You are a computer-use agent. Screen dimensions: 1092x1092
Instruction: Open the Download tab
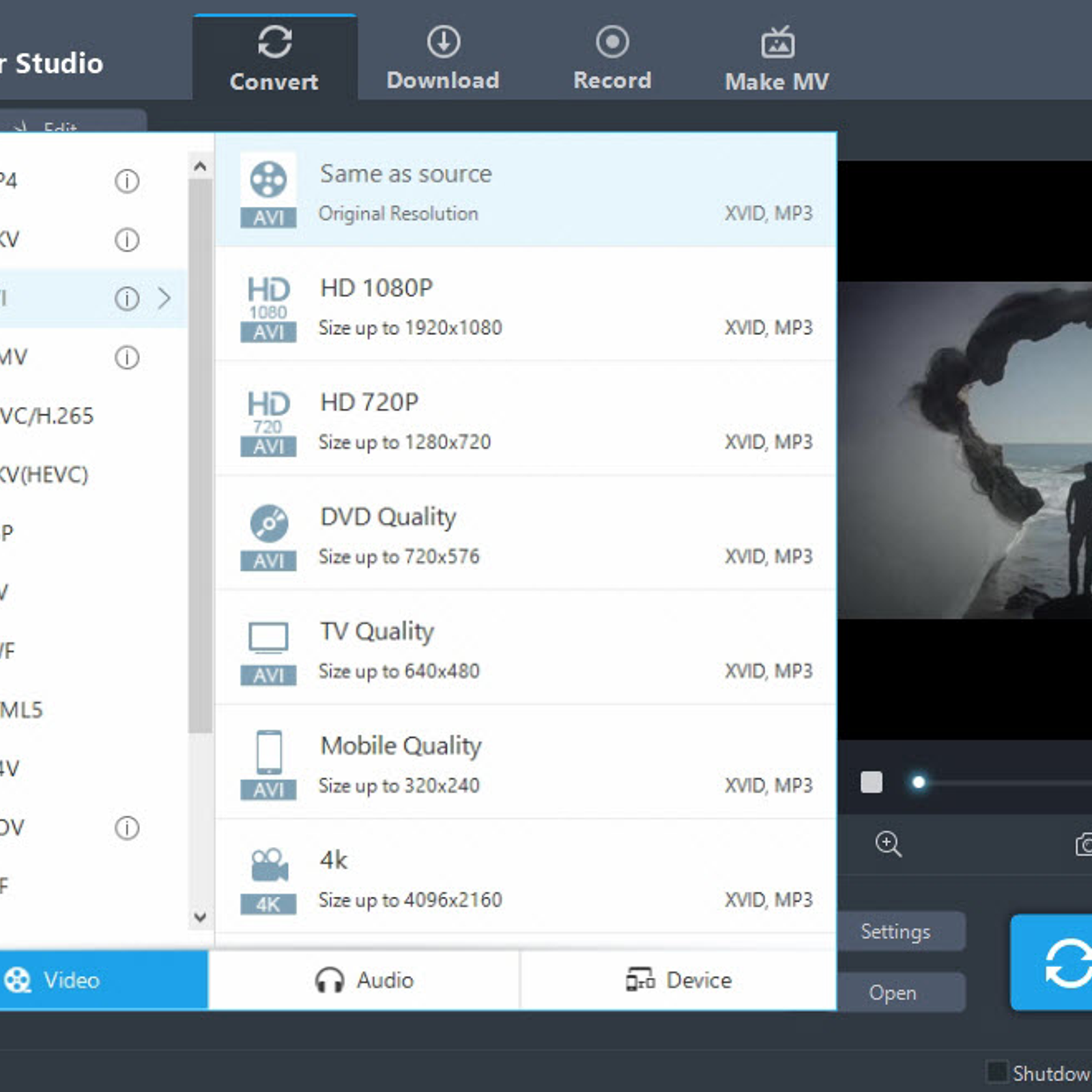pyautogui.click(x=443, y=59)
